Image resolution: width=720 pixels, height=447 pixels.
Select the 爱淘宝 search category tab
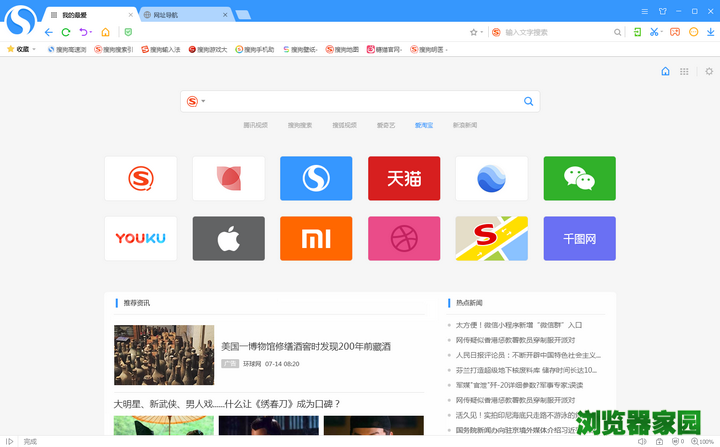pos(424,125)
